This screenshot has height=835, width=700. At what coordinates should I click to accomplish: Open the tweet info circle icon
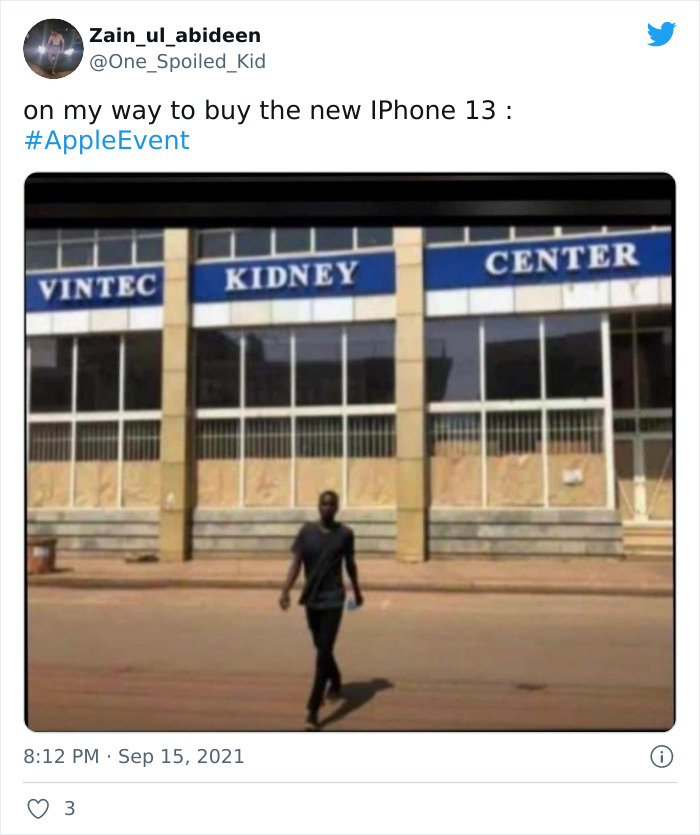point(662,756)
